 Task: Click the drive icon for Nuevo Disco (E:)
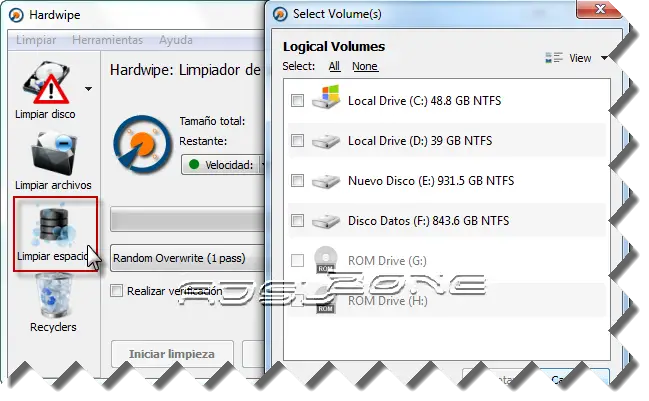point(326,181)
